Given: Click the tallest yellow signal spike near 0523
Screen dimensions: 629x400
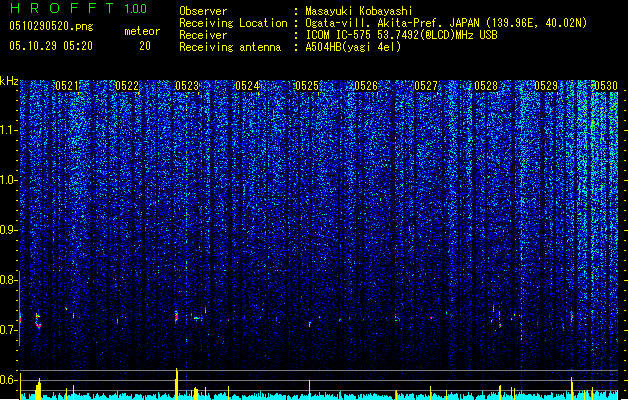Looking at the screenshot, I should coord(177,384).
